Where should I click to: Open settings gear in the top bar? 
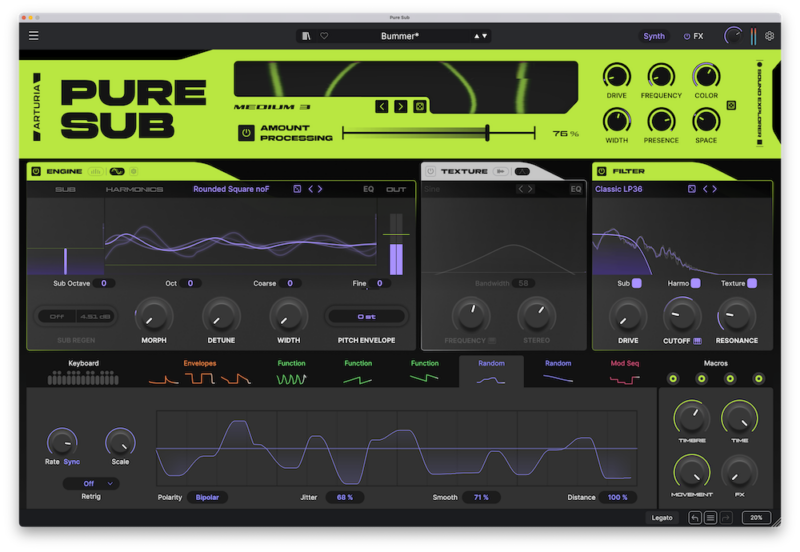pos(769,36)
